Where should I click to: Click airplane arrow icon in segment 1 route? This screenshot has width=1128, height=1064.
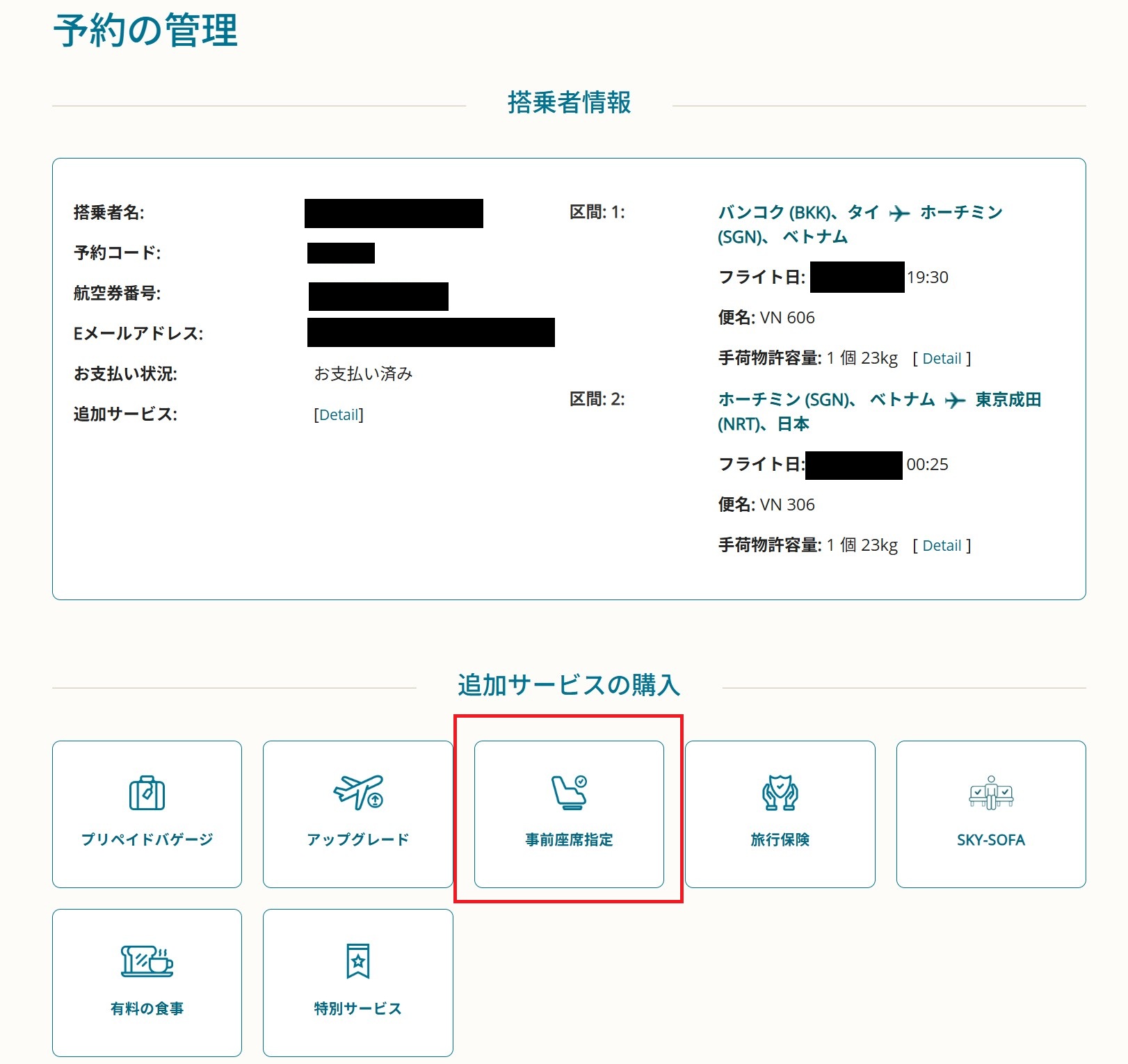pos(899,213)
